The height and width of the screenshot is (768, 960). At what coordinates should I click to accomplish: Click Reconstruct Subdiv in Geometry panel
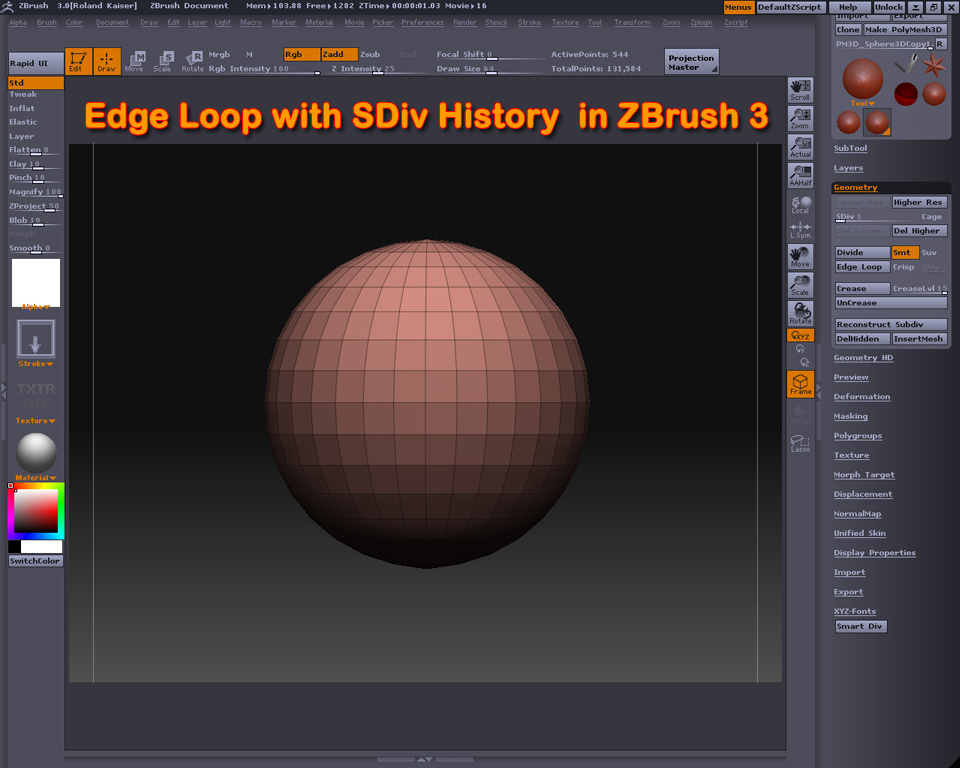[890, 322]
